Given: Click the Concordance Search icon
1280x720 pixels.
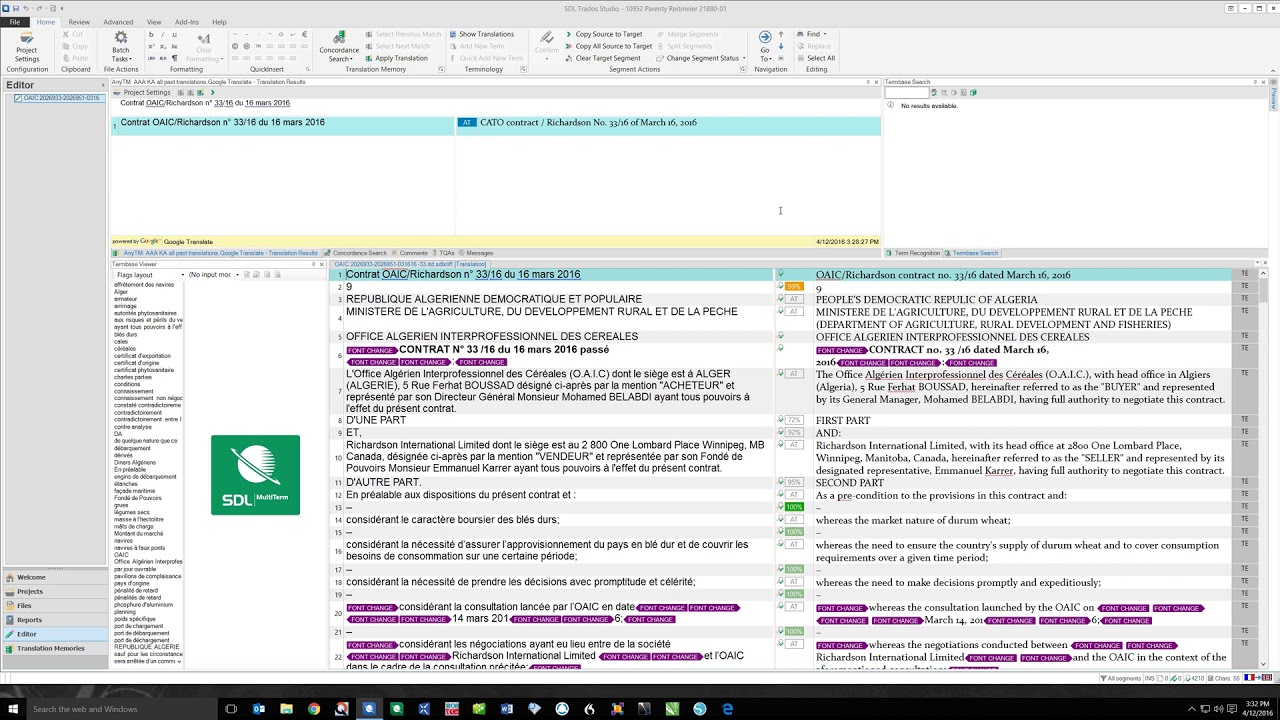Looking at the screenshot, I should [x=339, y=38].
